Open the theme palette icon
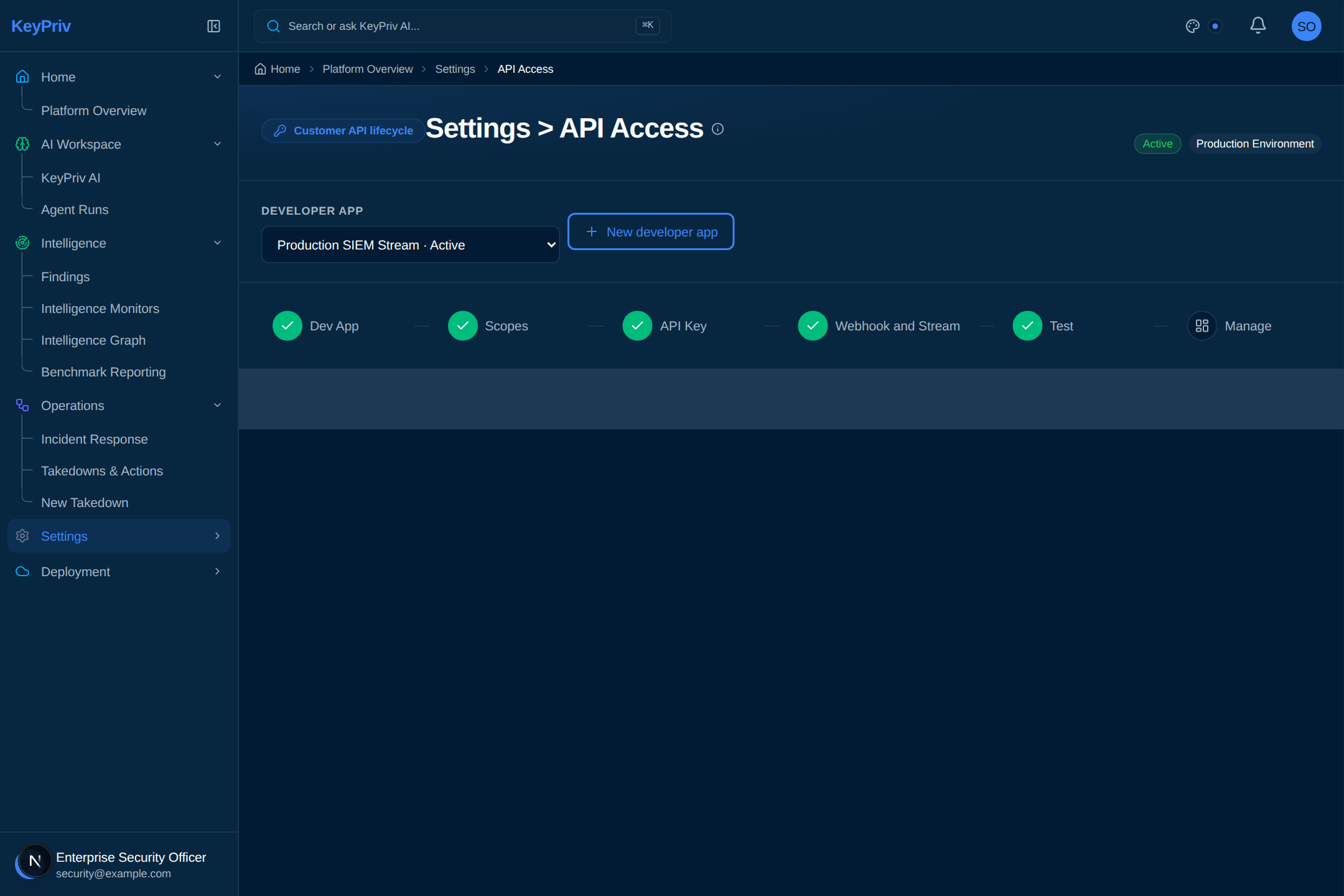Viewport: 1344px width, 896px height. (x=1192, y=26)
